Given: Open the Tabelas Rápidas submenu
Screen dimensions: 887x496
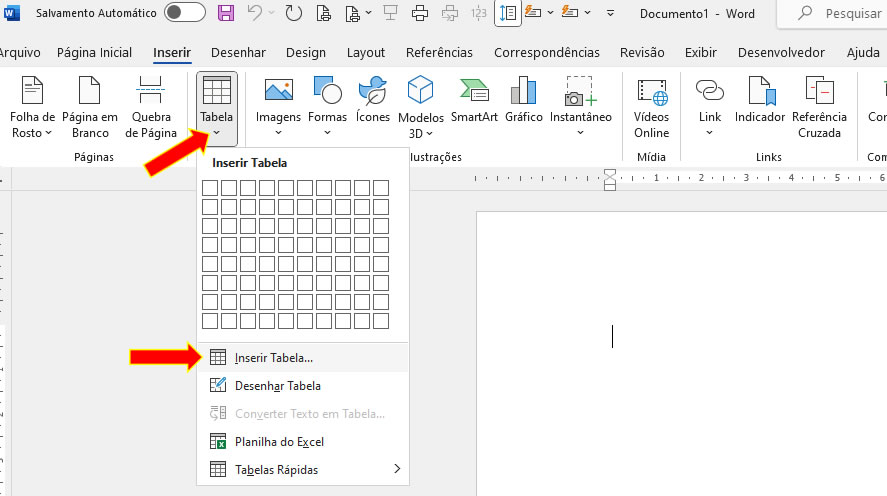Looking at the screenshot, I should tap(303, 469).
